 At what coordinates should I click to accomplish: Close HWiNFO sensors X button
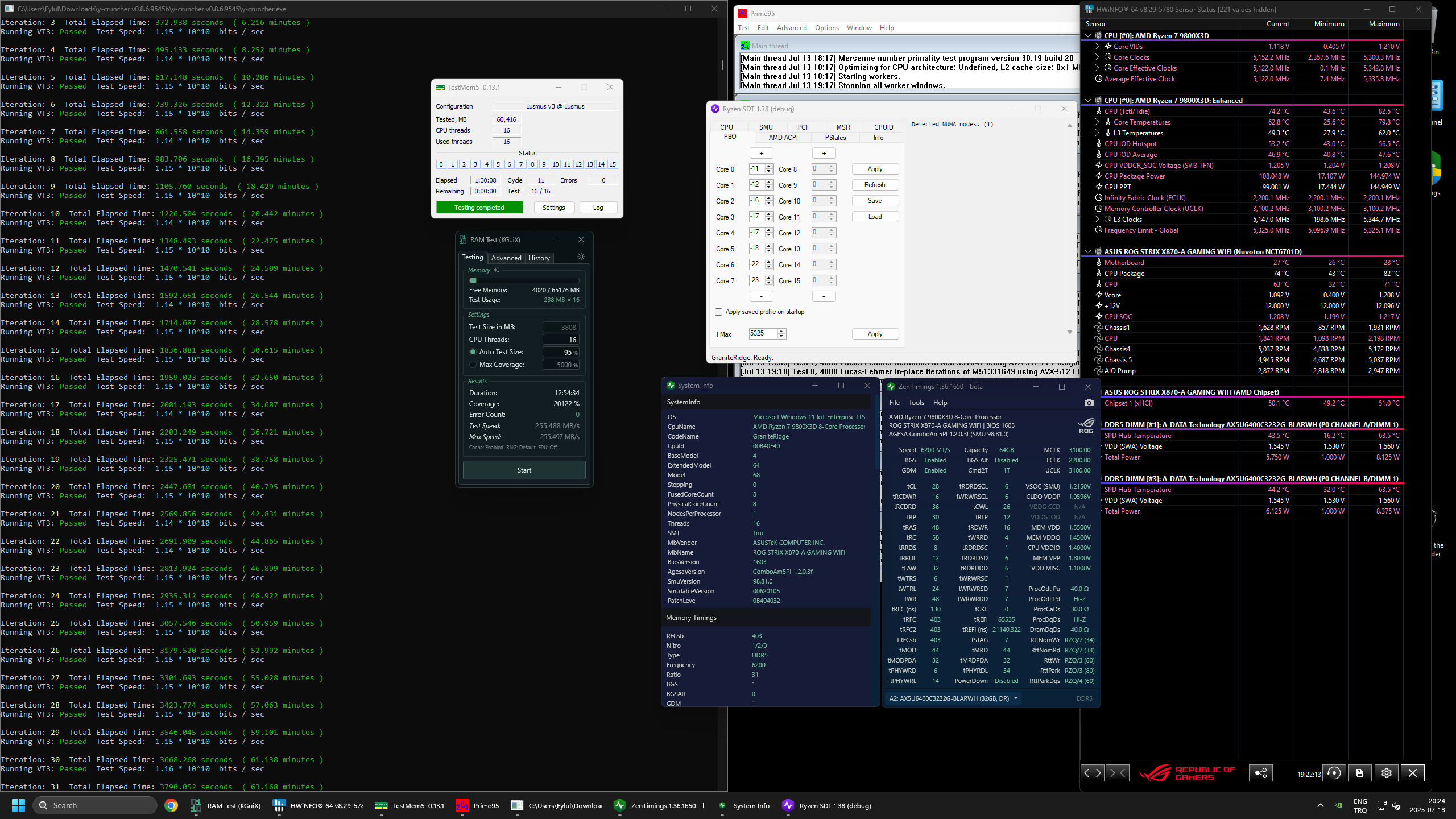(1413, 773)
